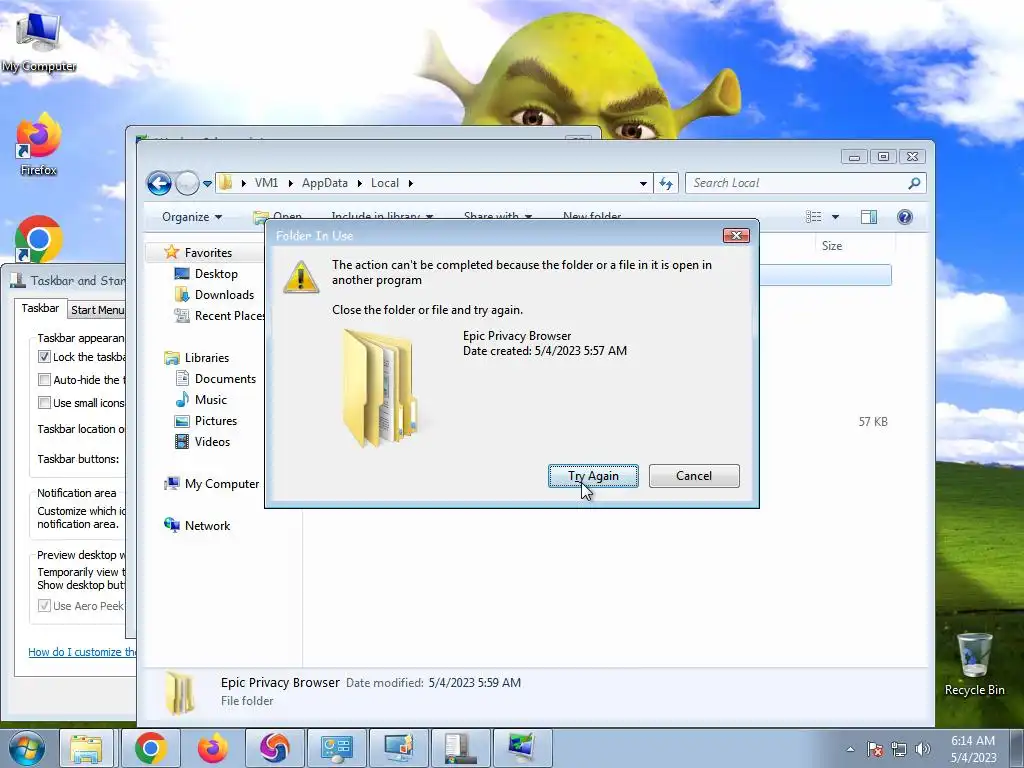Toggle the preview pane icon
1024x768 pixels.
tap(869, 217)
